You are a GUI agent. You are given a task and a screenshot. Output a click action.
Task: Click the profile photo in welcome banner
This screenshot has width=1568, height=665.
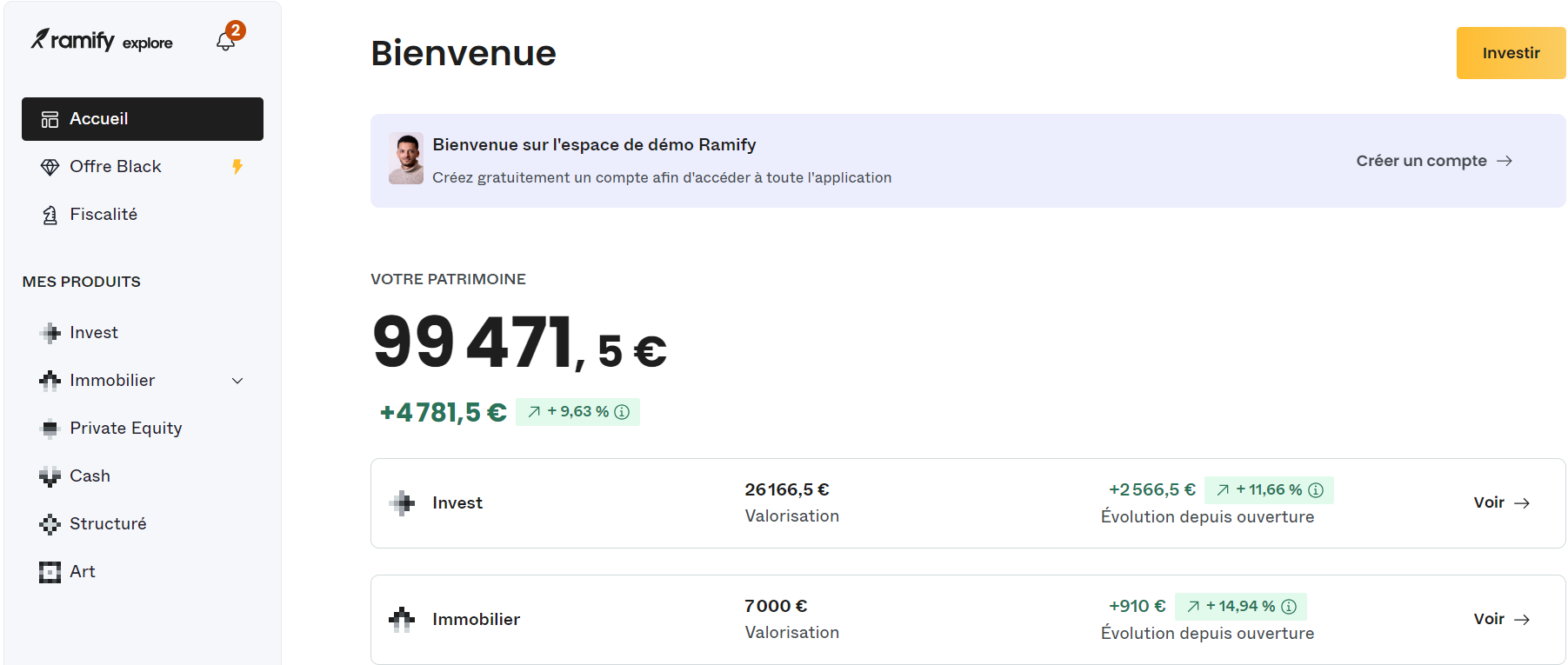(406, 158)
